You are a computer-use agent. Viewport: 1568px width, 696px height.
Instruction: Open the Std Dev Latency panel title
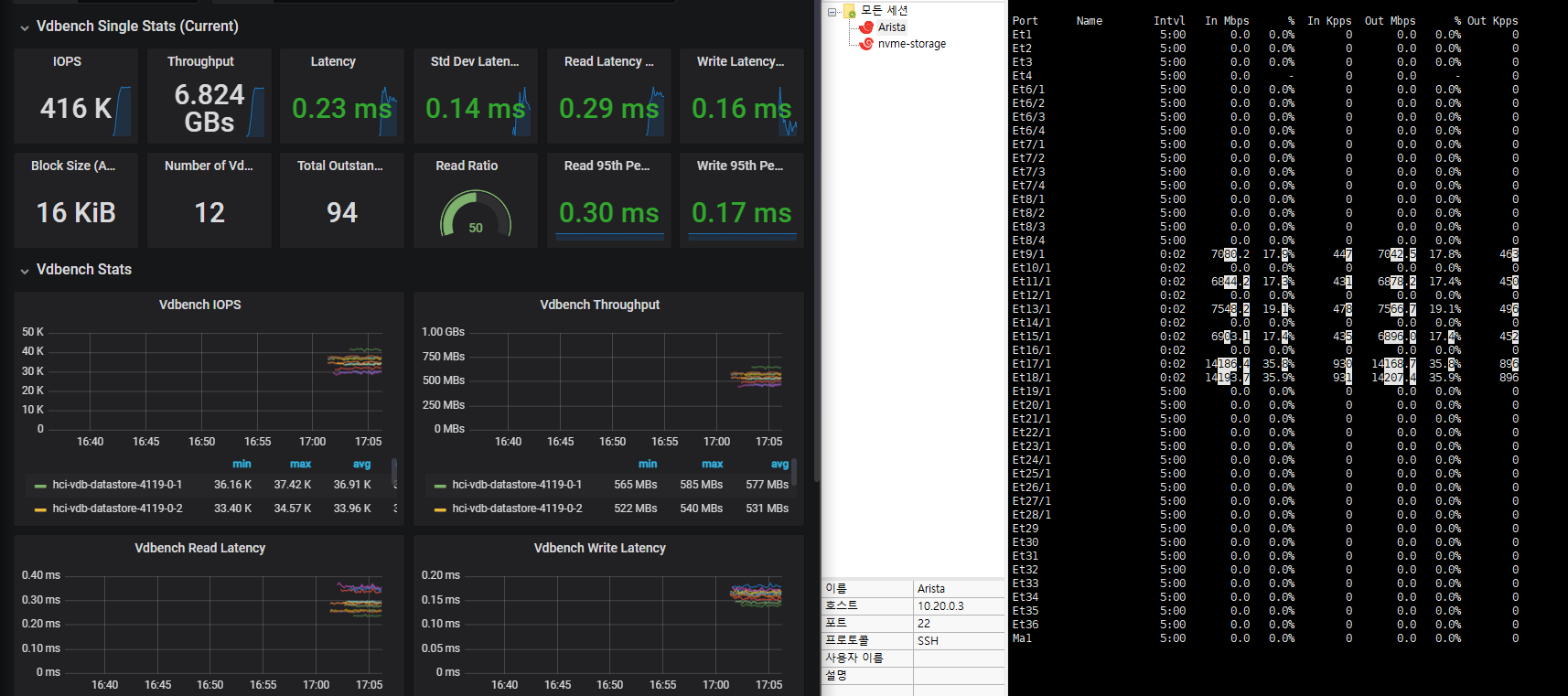pos(475,61)
